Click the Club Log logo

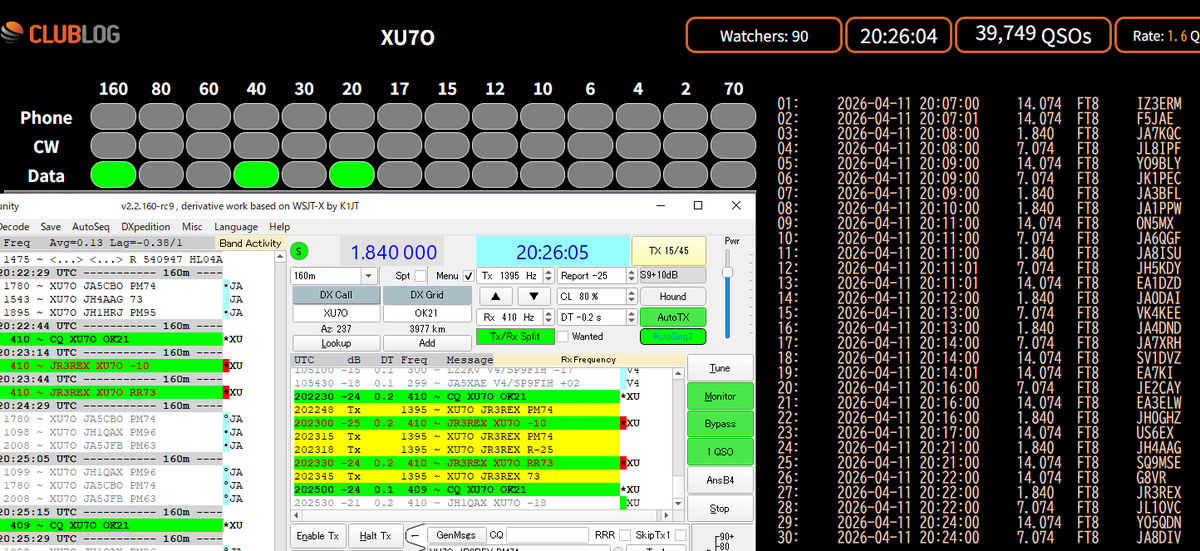point(60,35)
